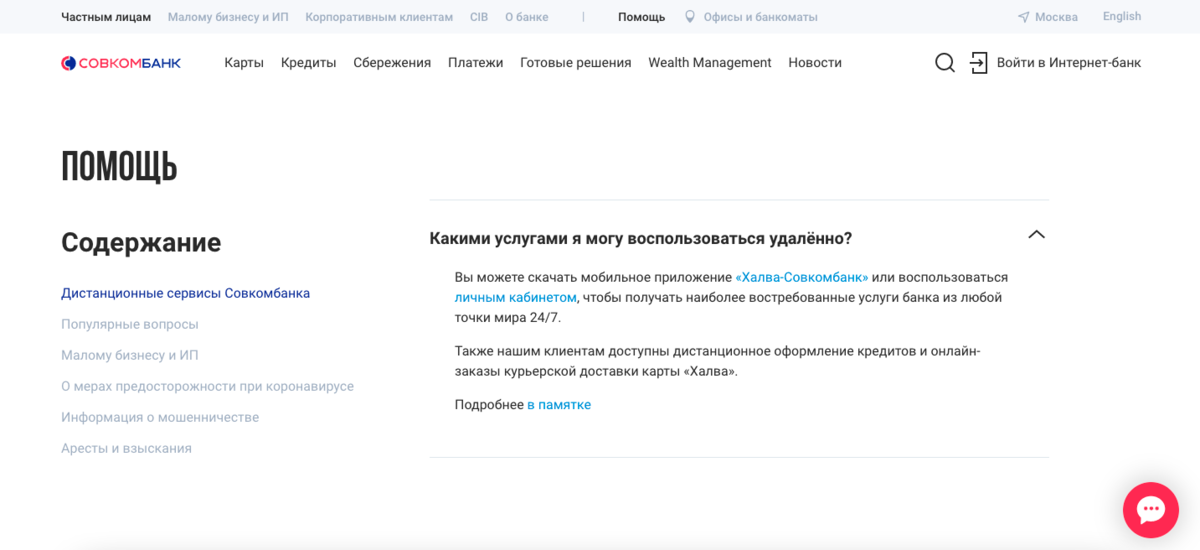Click the ПОМОЩЬ page heading

[119, 166]
